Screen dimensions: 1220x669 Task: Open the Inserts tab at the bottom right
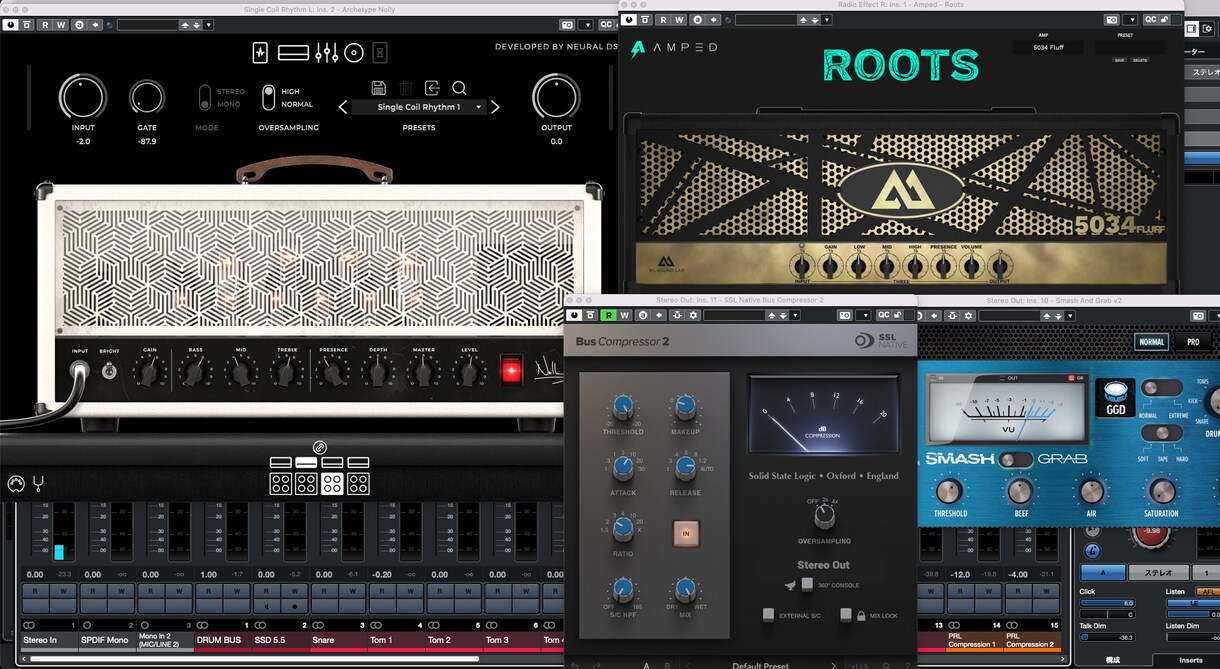point(1191,660)
